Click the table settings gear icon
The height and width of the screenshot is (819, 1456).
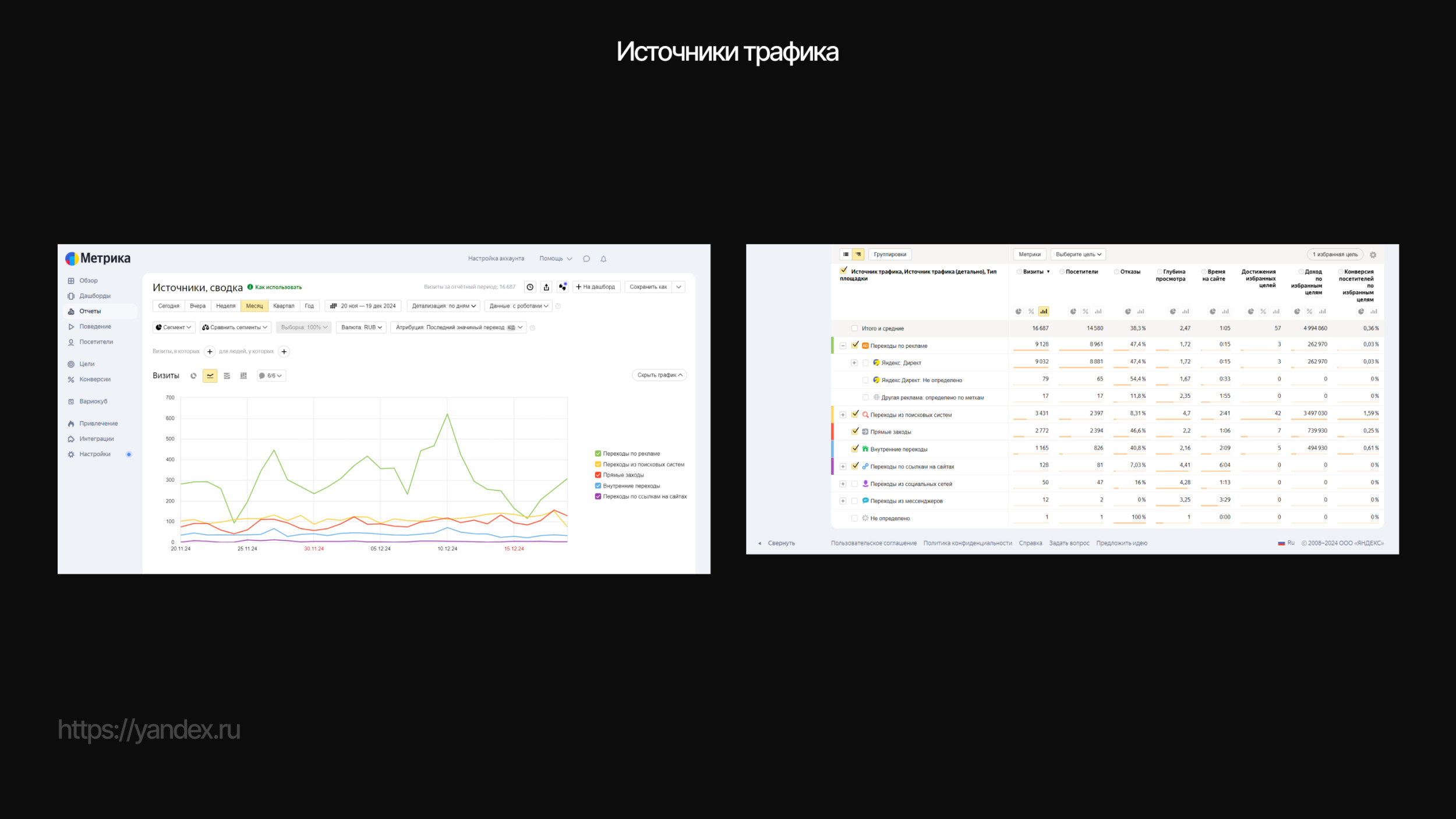click(x=1373, y=255)
